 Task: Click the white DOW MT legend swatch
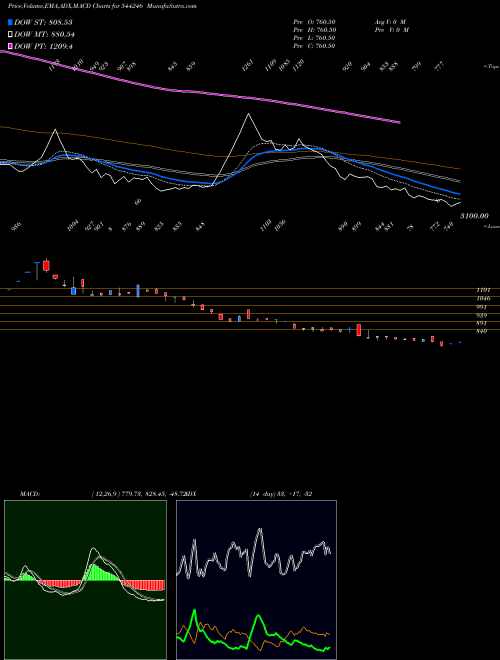click(x=10, y=35)
